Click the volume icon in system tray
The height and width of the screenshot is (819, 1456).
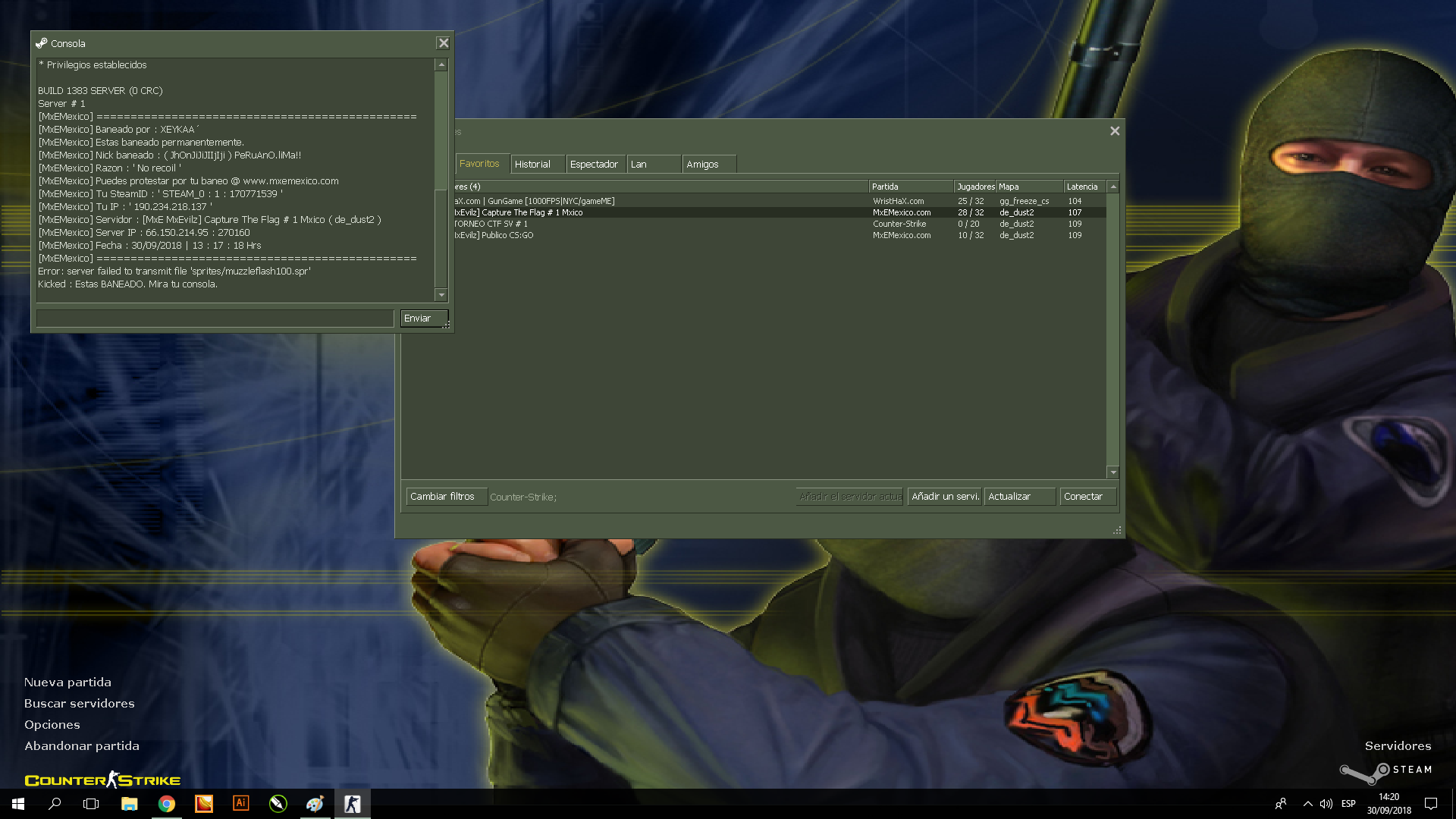(1326, 804)
